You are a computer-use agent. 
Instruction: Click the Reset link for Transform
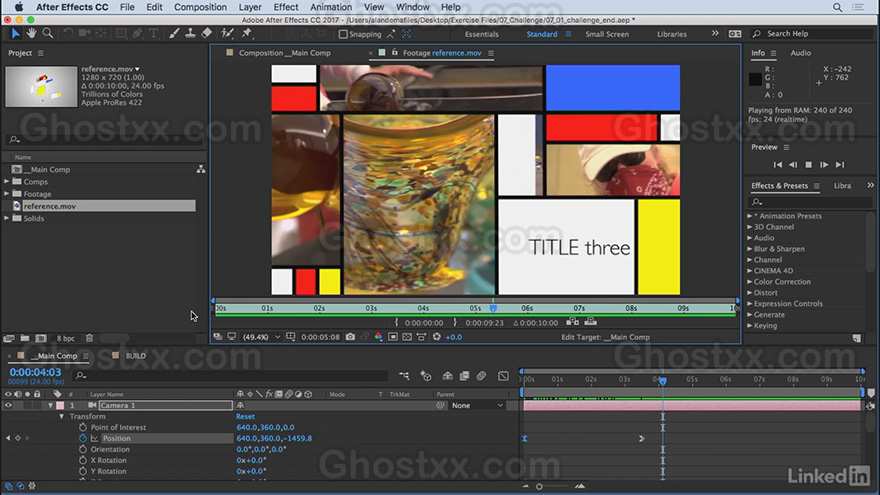tap(245, 416)
